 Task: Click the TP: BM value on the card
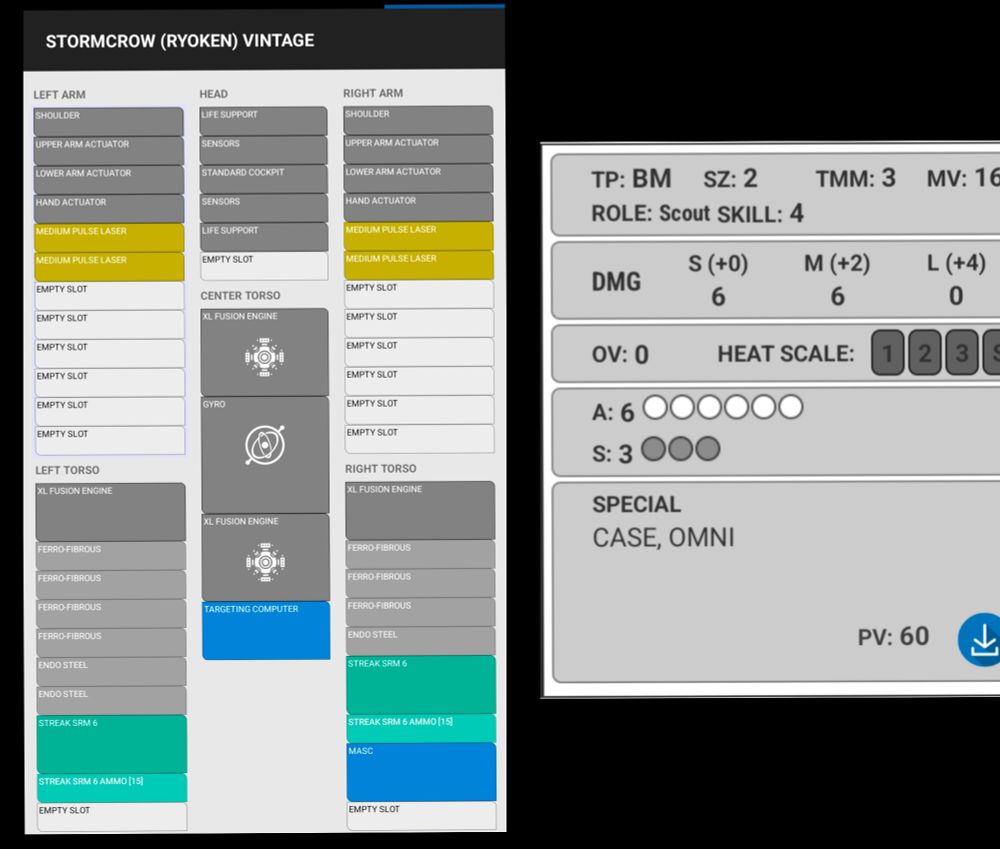click(x=631, y=179)
